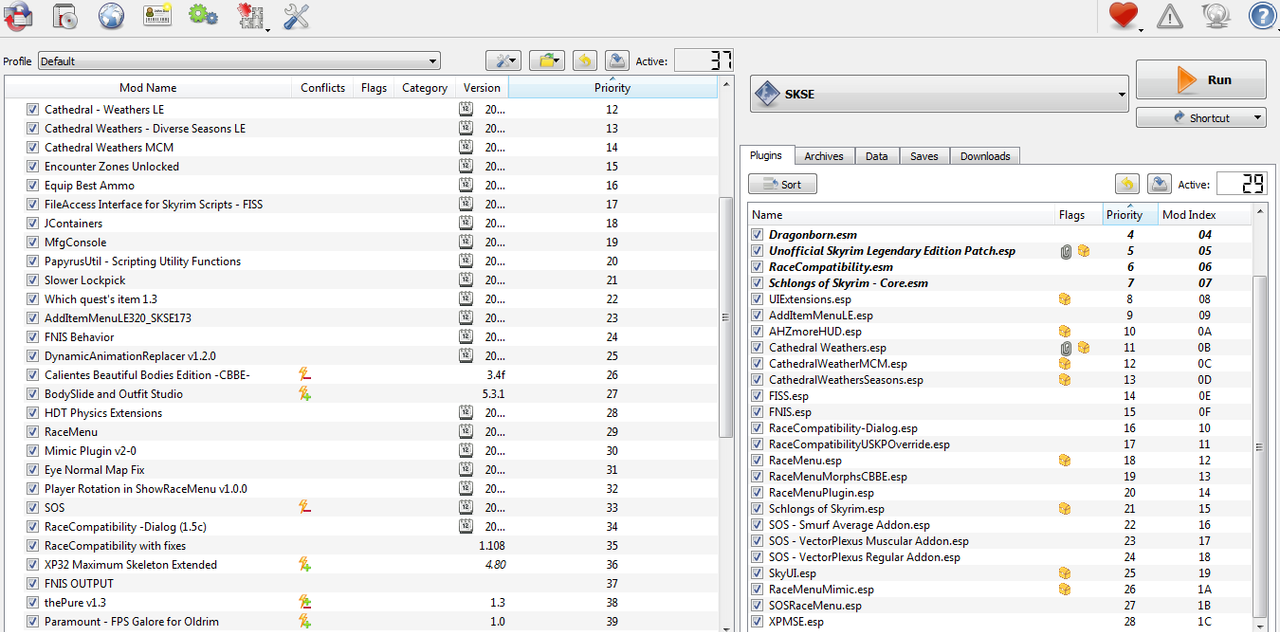Click conflict icon of Calientes Beautiful Bodies
This screenshot has height=632, width=1280.
(x=305, y=375)
